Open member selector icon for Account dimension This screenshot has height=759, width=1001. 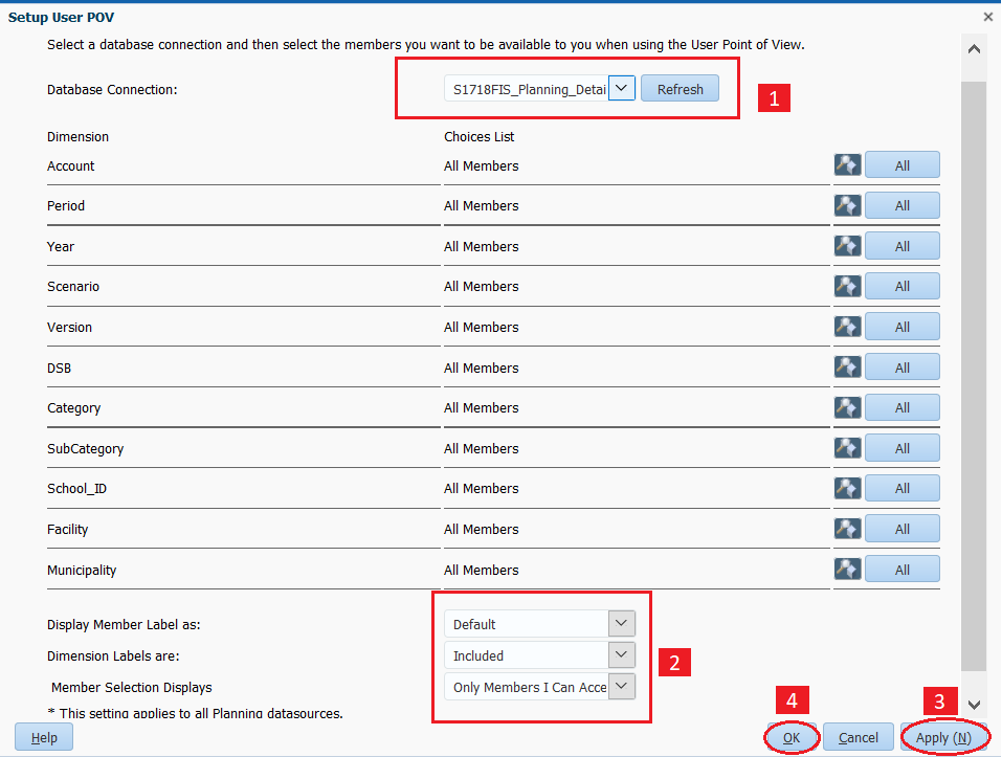point(847,165)
